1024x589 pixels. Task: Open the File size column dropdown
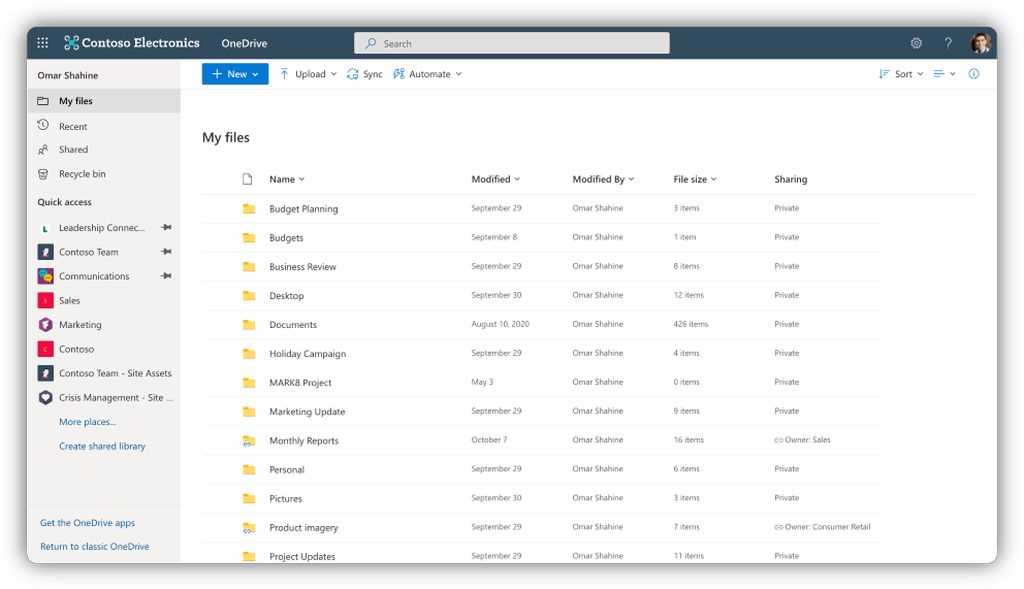pyautogui.click(x=695, y=179)
